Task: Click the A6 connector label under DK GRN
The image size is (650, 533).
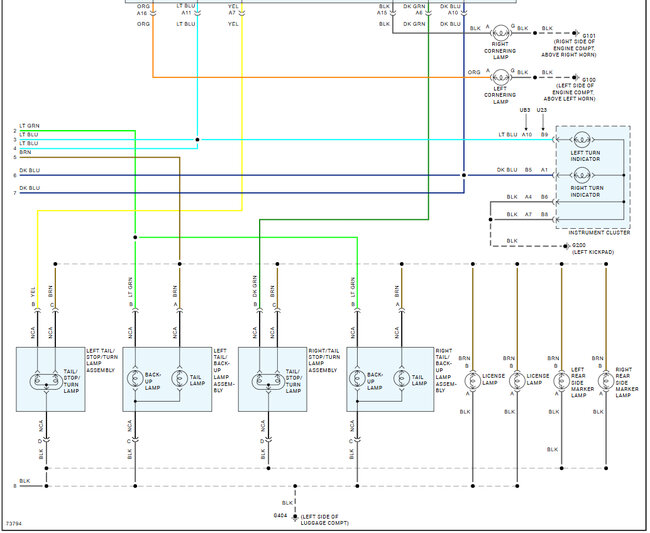Action: tap(419, 13)
